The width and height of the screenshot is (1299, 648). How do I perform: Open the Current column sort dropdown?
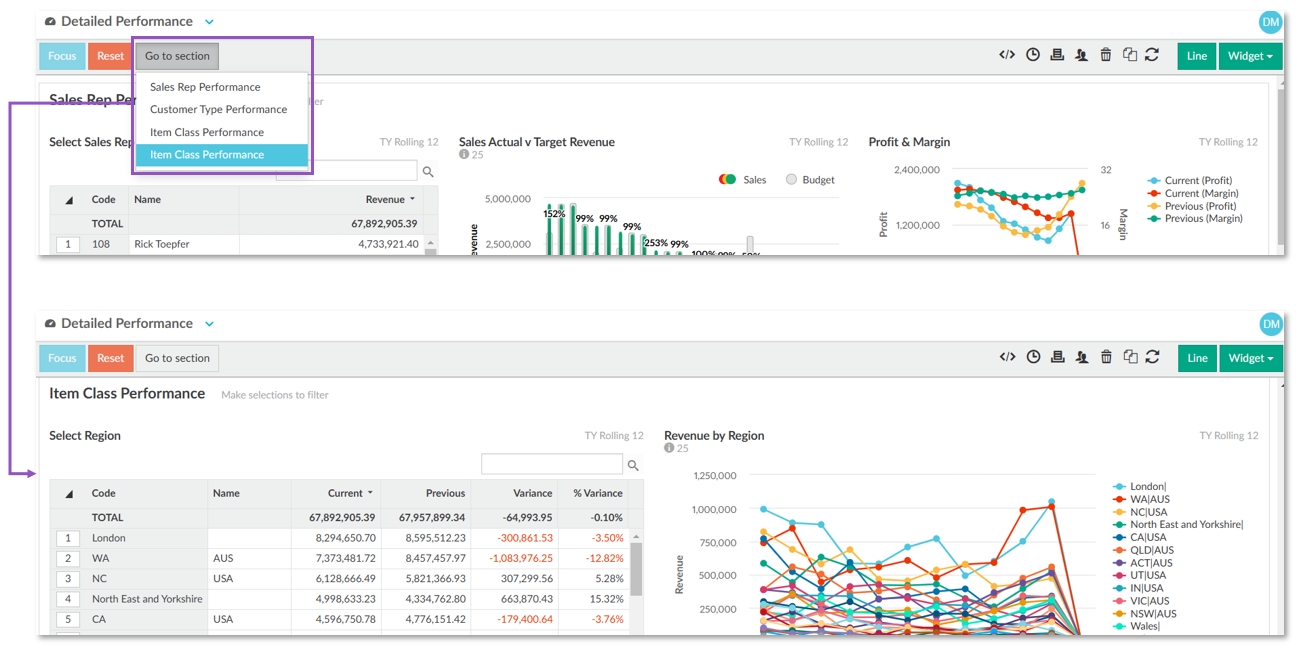(x=371, y=493)
